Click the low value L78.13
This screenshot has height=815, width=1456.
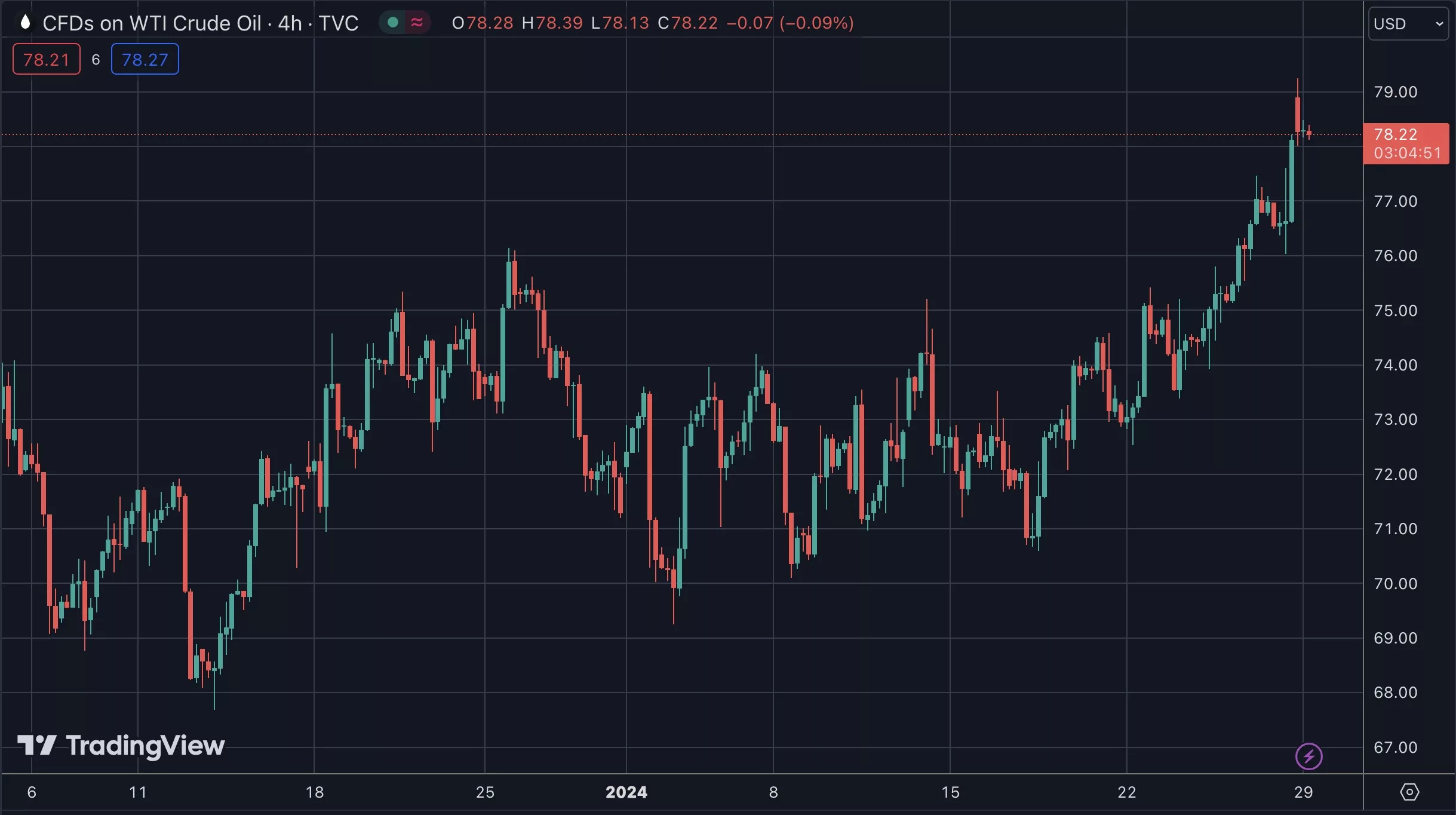pos(620,23)
